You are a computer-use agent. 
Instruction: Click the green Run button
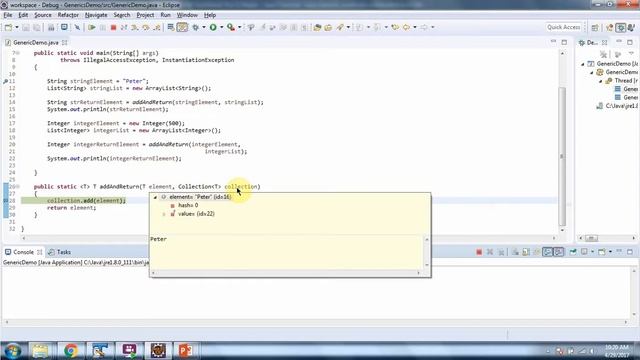[213, 27]
